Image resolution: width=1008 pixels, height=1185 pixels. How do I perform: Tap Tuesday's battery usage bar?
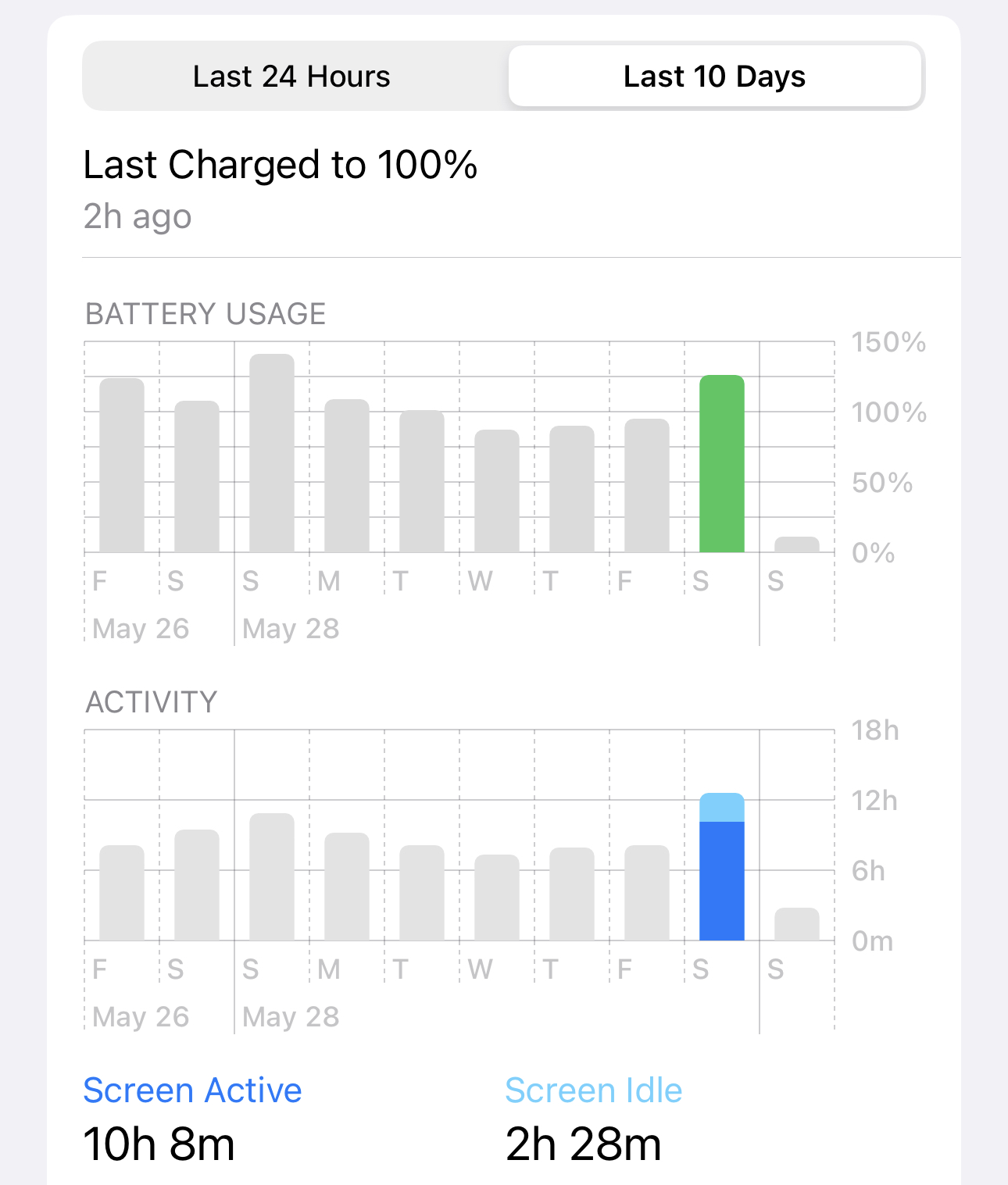(x=422, y=481)
